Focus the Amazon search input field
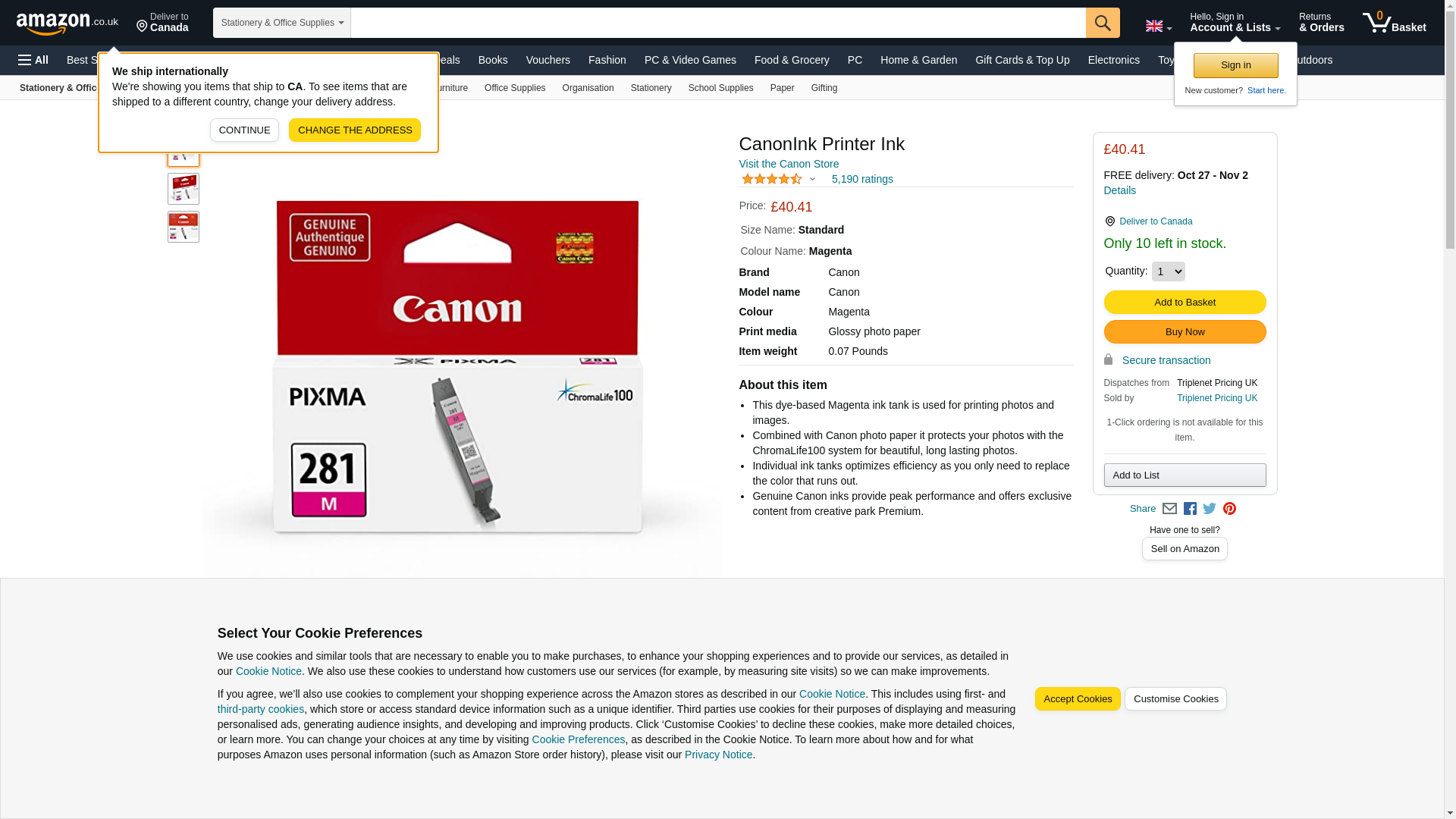Image resolution: width=1456 pixels, height=819 pixels. coord(718,23)
